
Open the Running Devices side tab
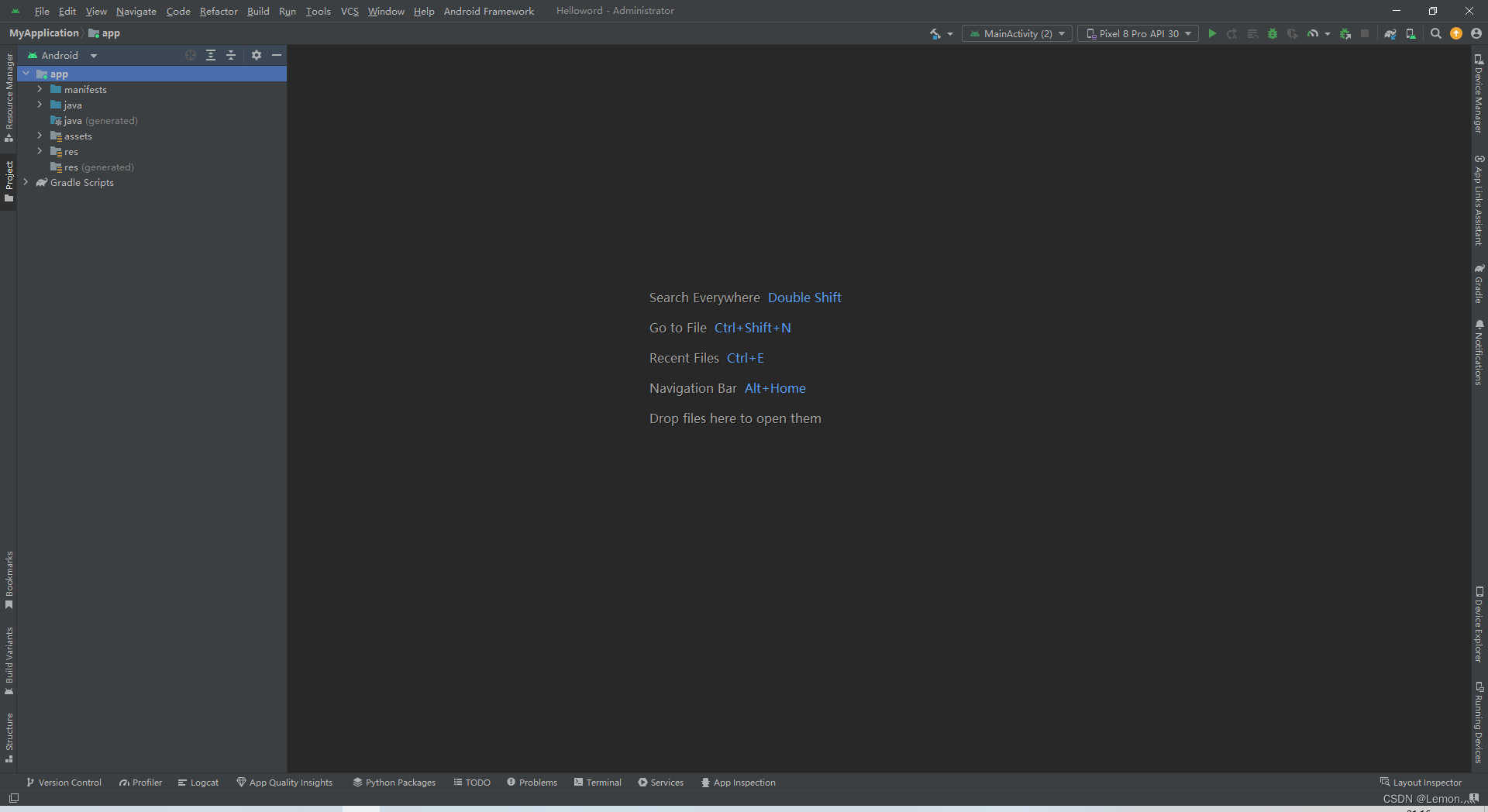pos(1479,722)
